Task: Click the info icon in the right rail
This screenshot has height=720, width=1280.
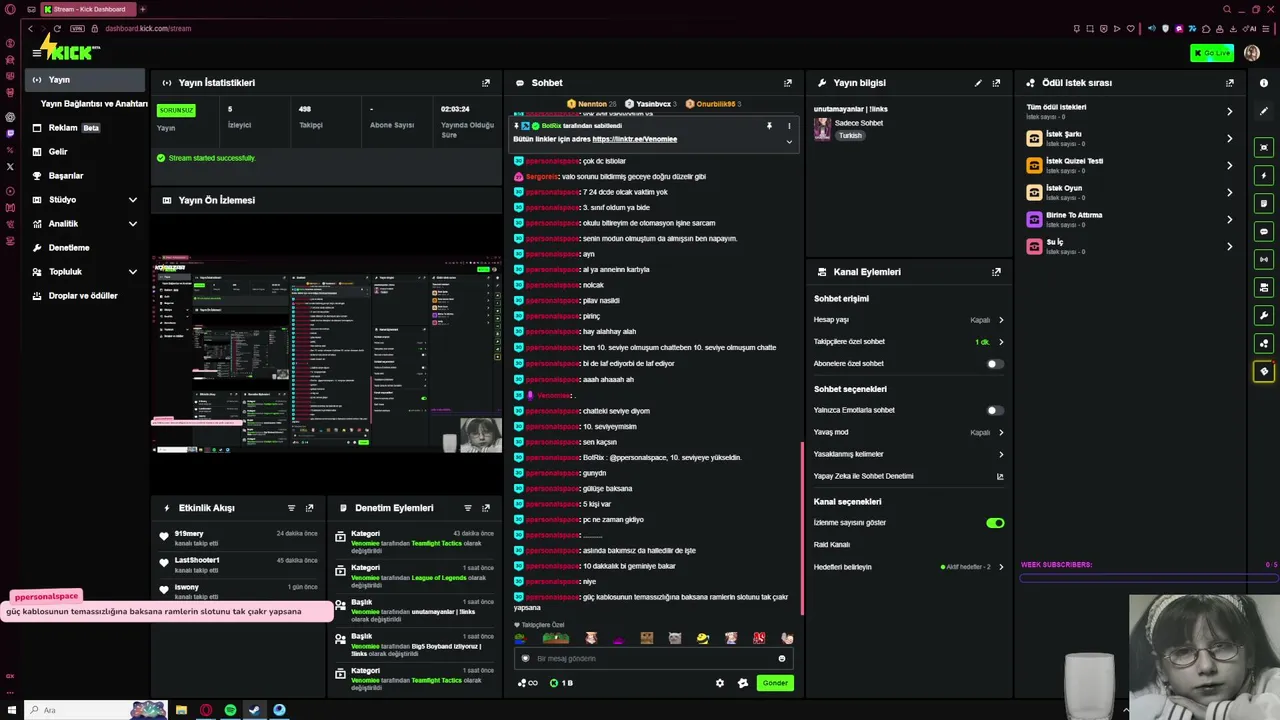Action: point(1264,83)
